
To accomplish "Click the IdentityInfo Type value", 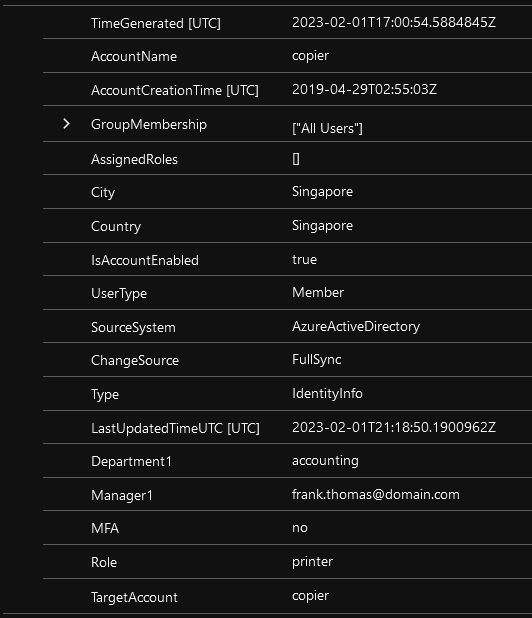I will (x=327, y=393).
